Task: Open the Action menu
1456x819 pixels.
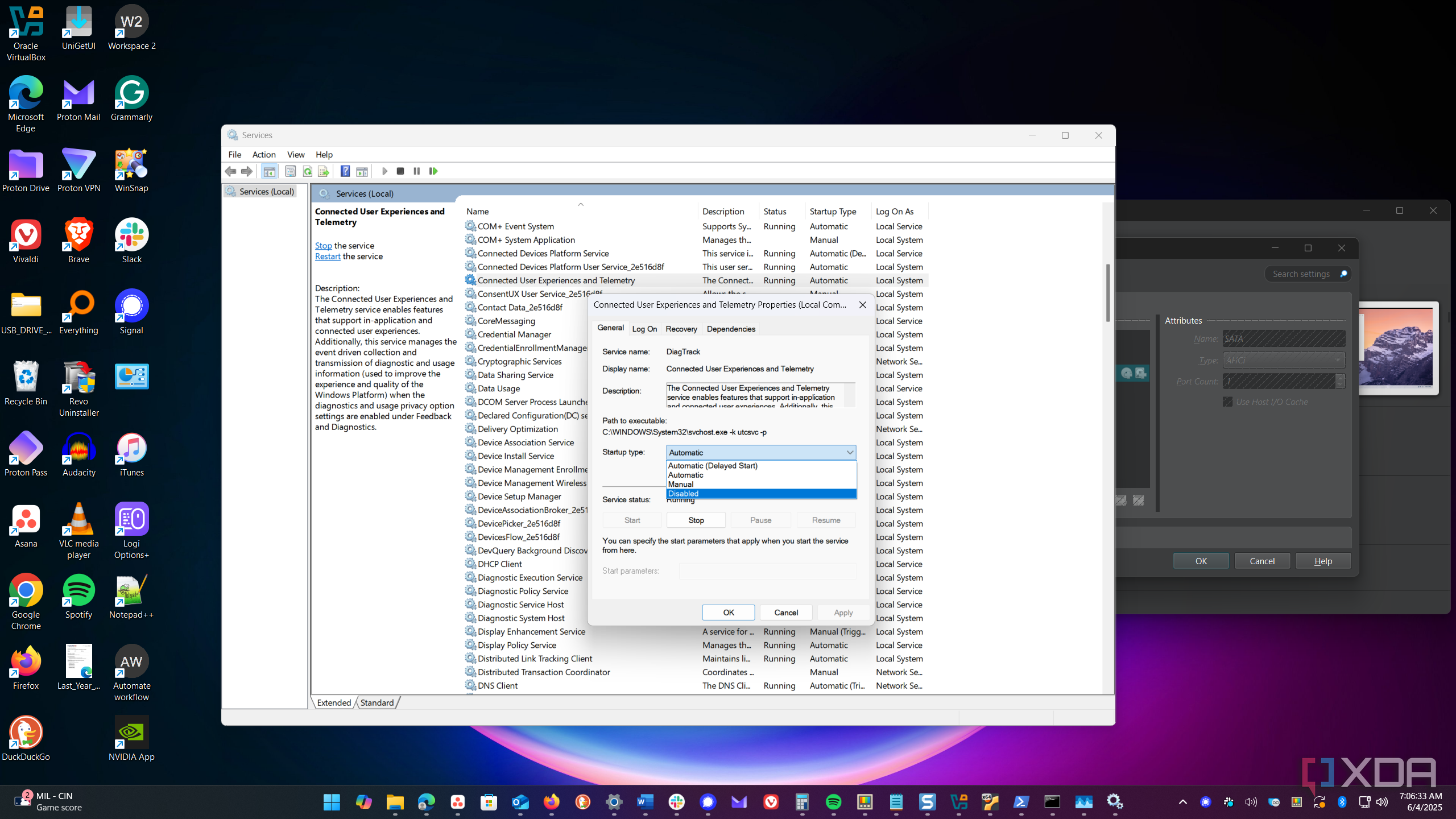Action: tap(264, 155)
